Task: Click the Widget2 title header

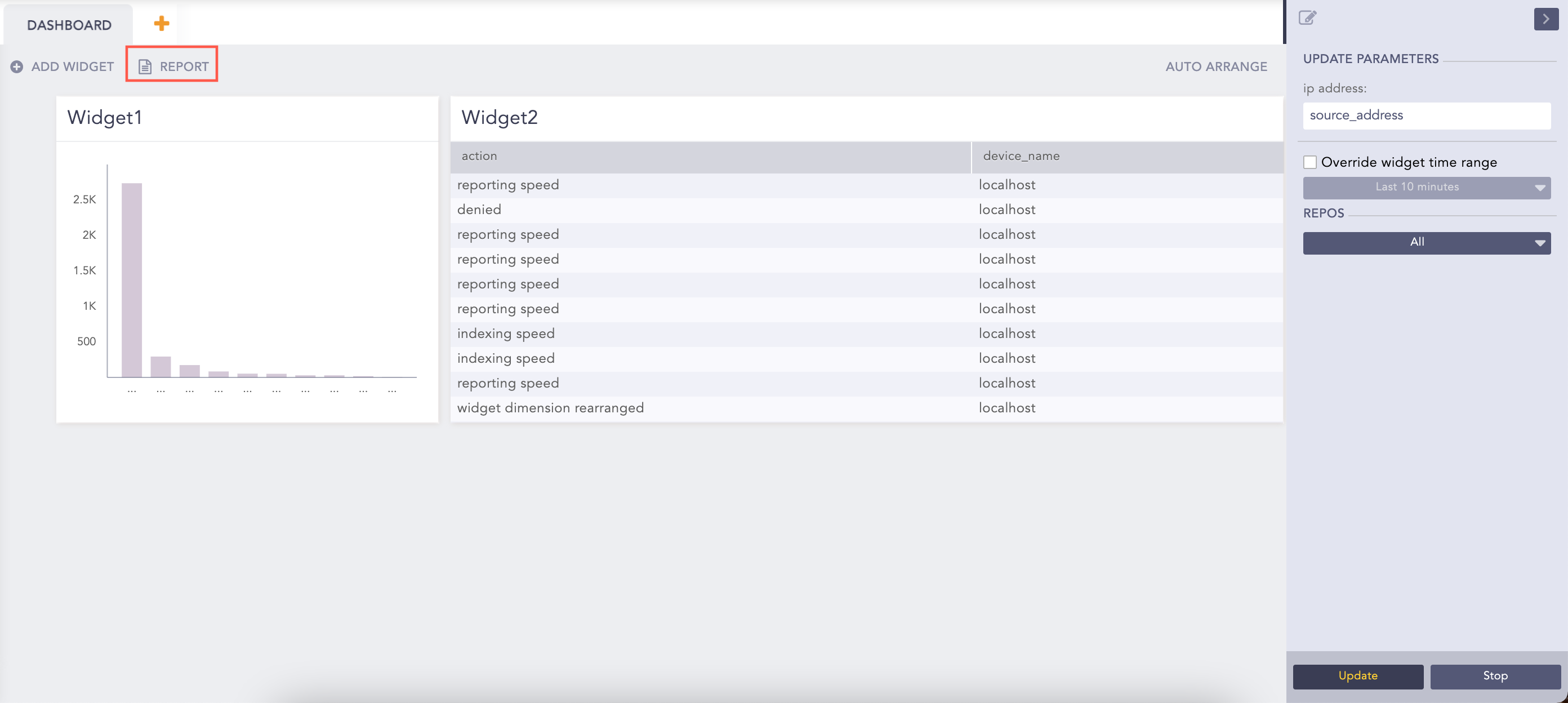Action: coord(499,118)
